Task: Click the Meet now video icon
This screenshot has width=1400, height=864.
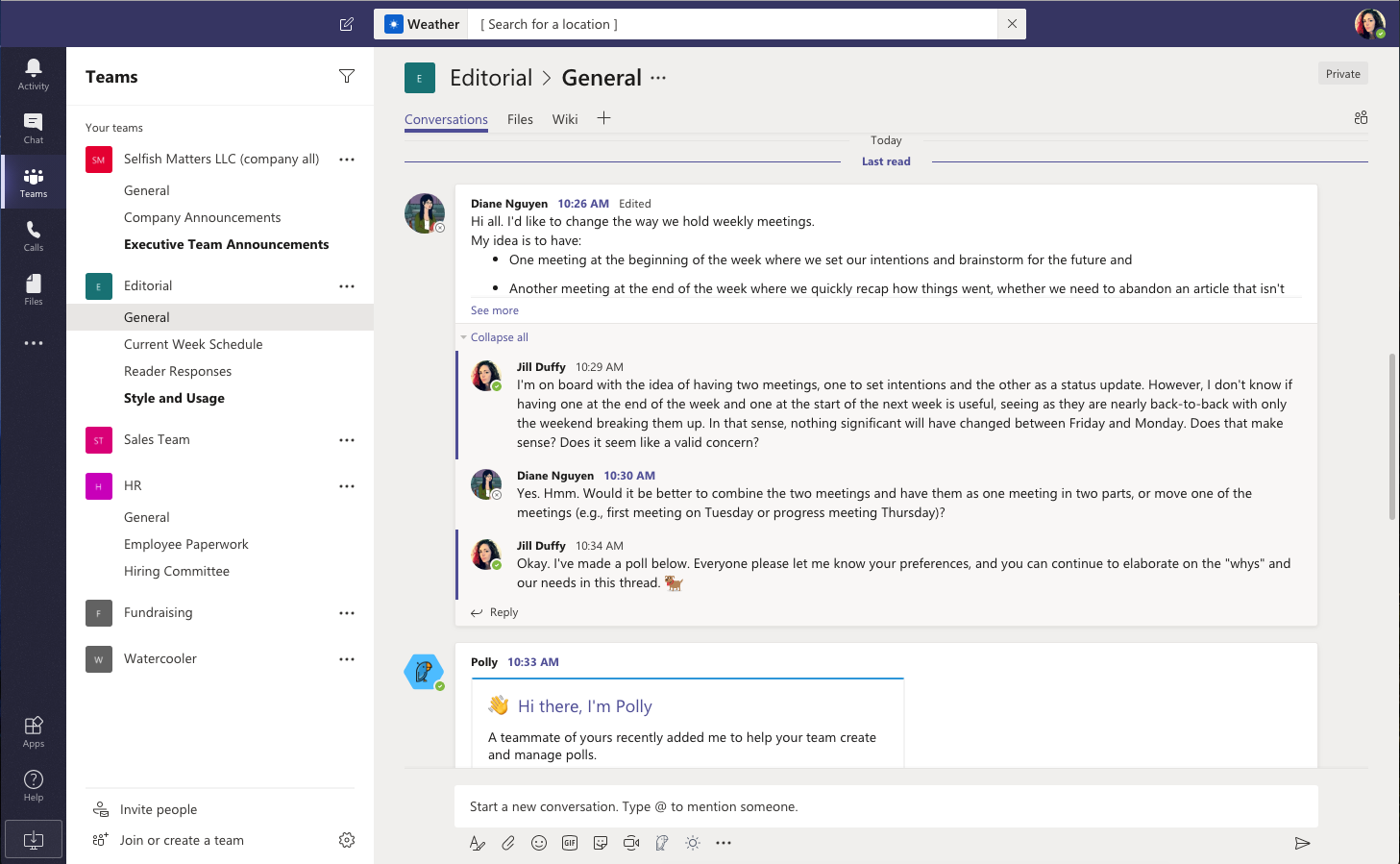Action: tap(631, 843)
